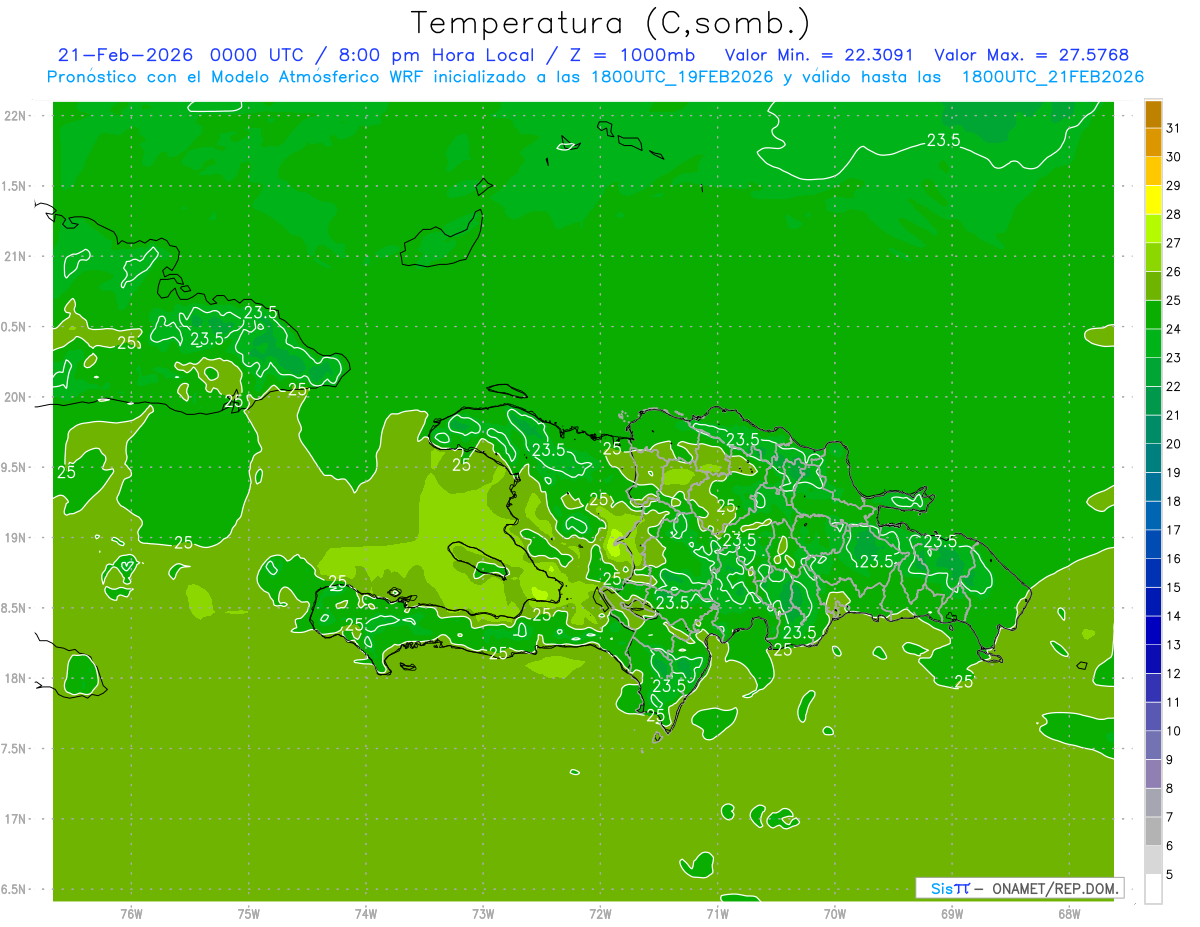
Task: Click the '71W' longitude axis label
Action: coord(717,913)
